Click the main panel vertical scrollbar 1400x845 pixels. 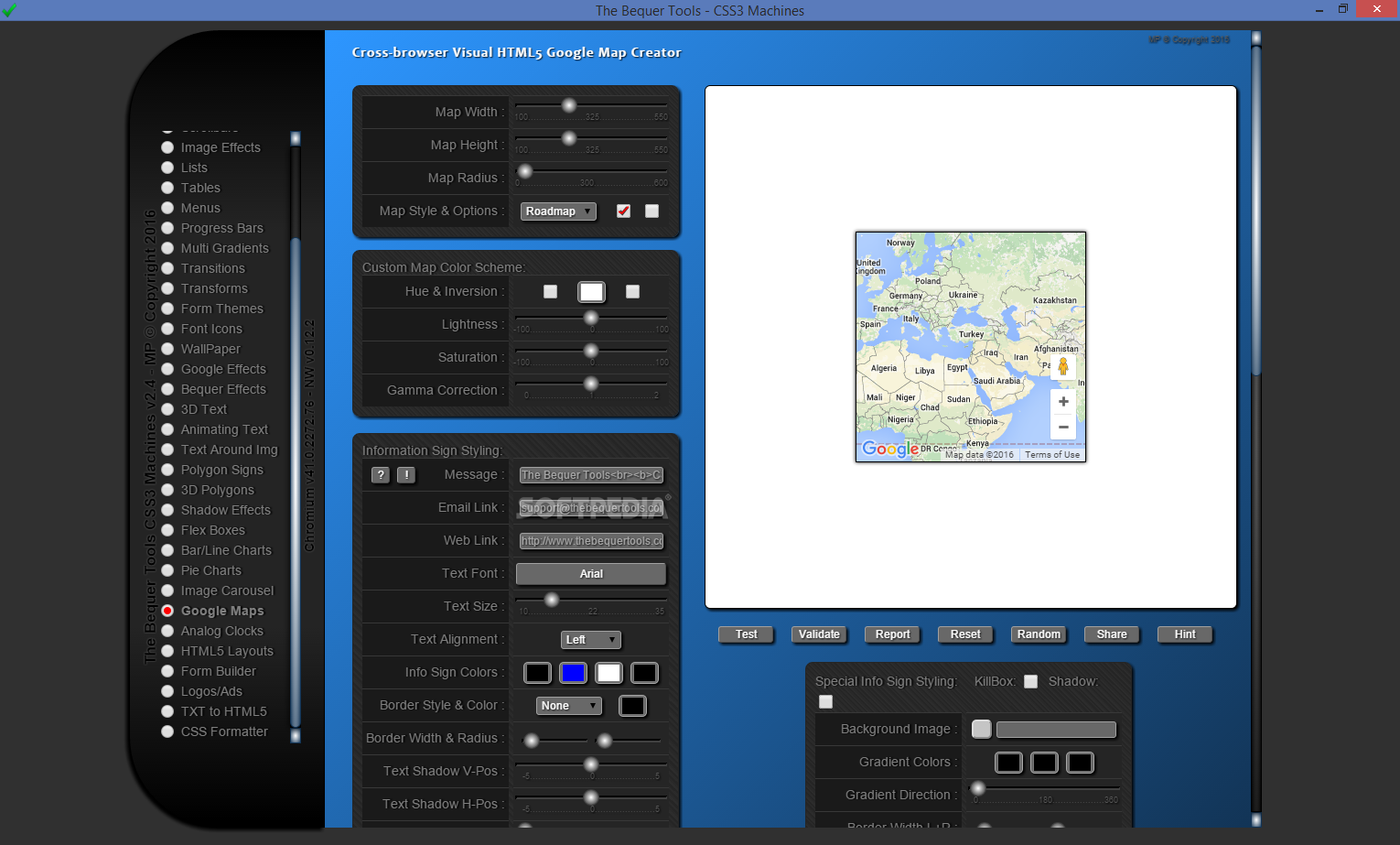tap(1256, 428)
